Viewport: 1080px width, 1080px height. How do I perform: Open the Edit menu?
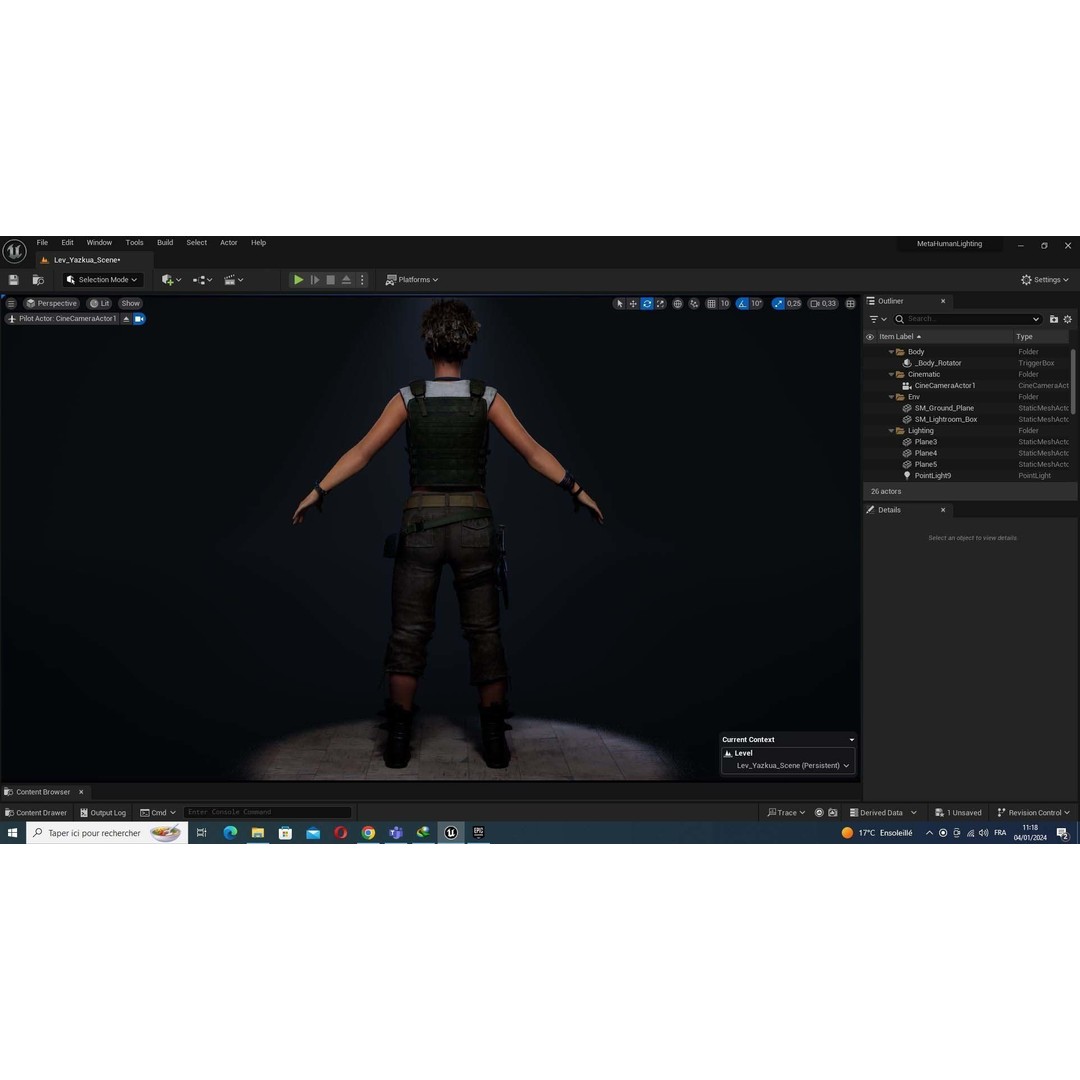67,242
